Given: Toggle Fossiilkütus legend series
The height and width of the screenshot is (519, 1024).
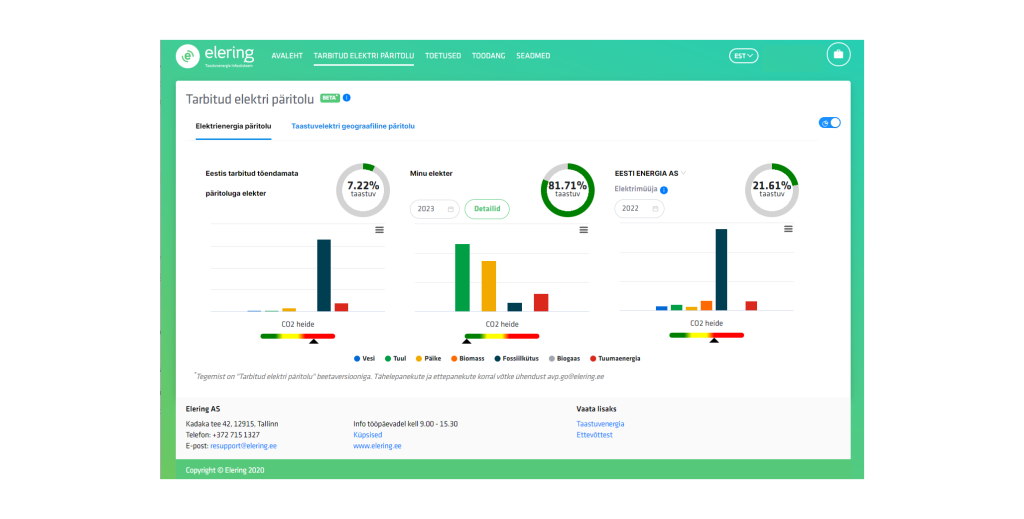Looking at the screenshot, I should point(517,358).
